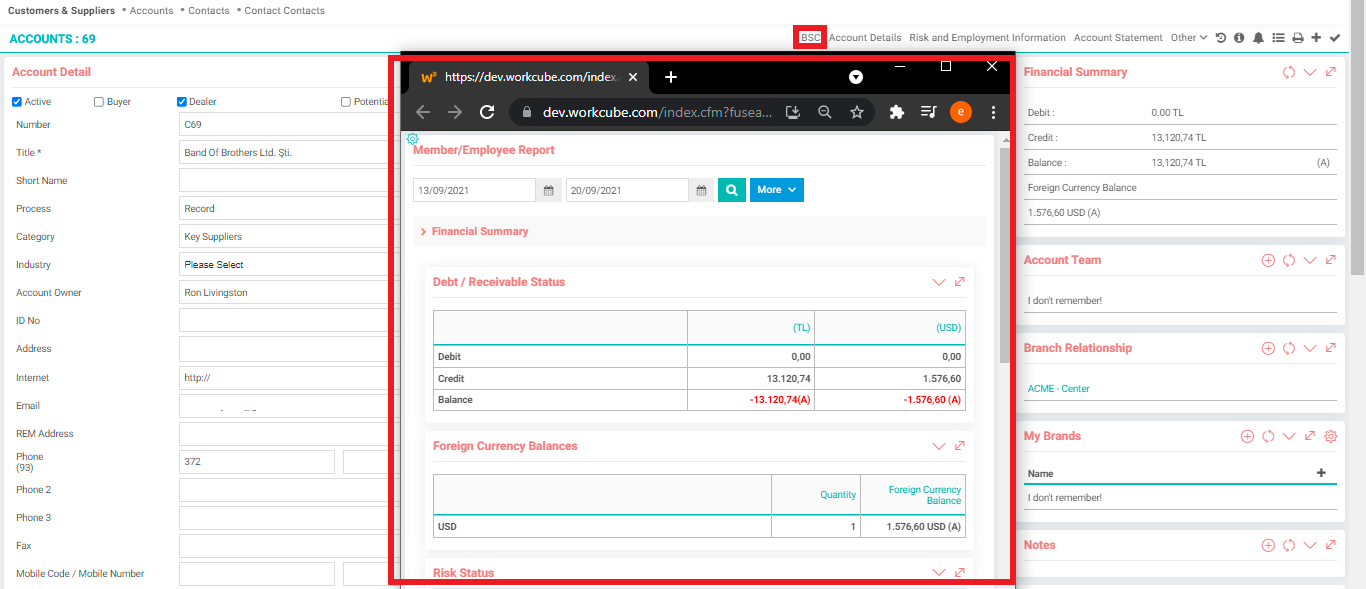Go to the Contact Contacts breadcrumb link
This screenshot has width=1366, height=589.
coord(285,11)
